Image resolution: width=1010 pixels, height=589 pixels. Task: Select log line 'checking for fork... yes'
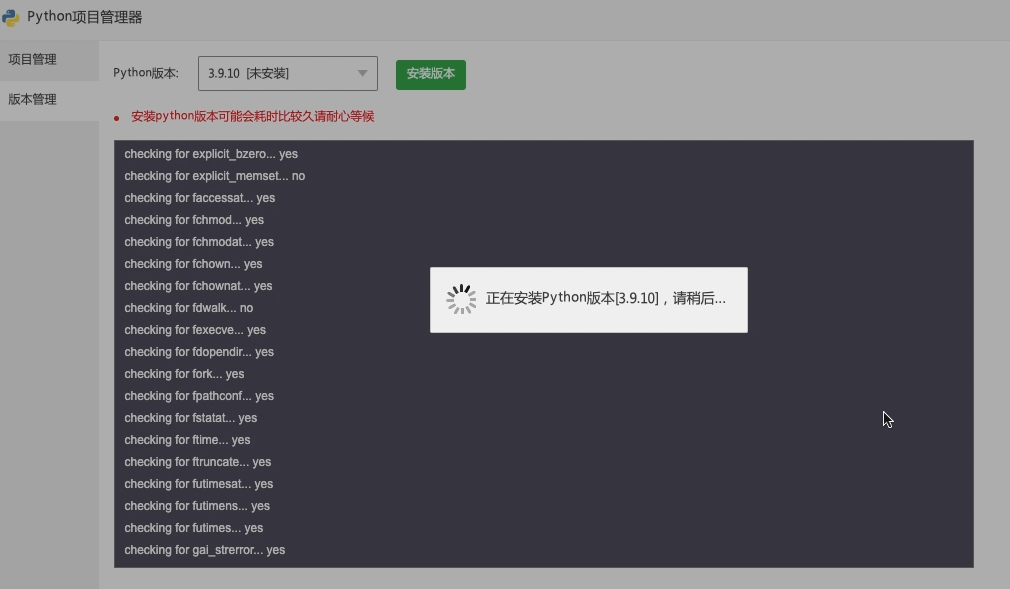(184, 374)
